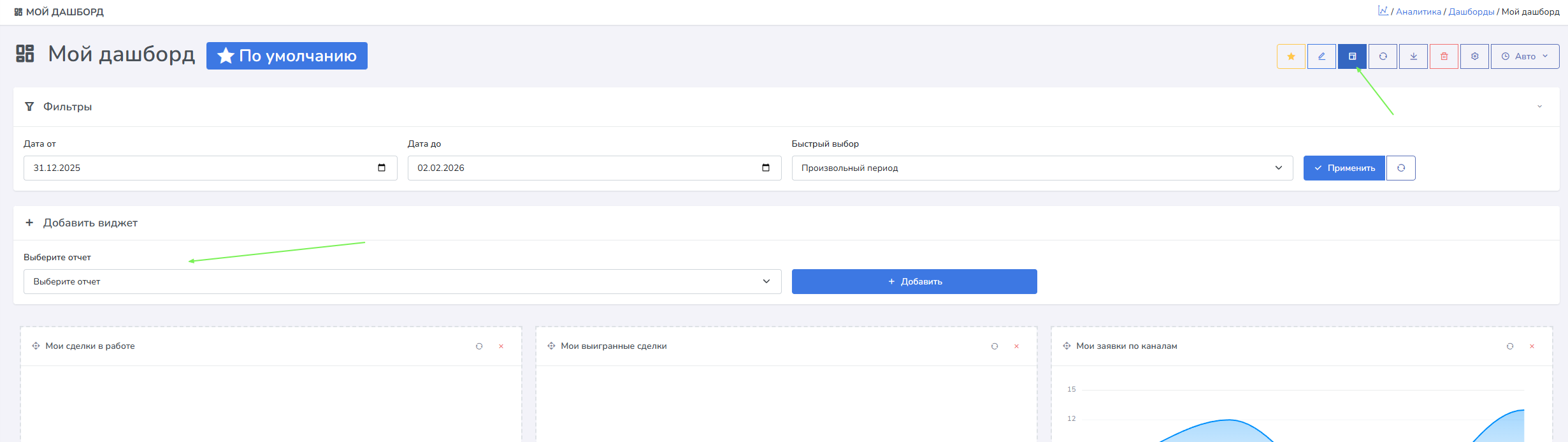Reset filters with icon next to Применить
This screenshot has width=1568, height=442.
pos(1400,168)
